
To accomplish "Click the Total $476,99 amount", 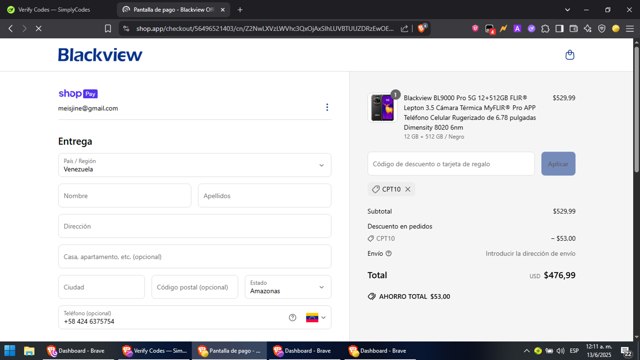I will click(560, 275).
